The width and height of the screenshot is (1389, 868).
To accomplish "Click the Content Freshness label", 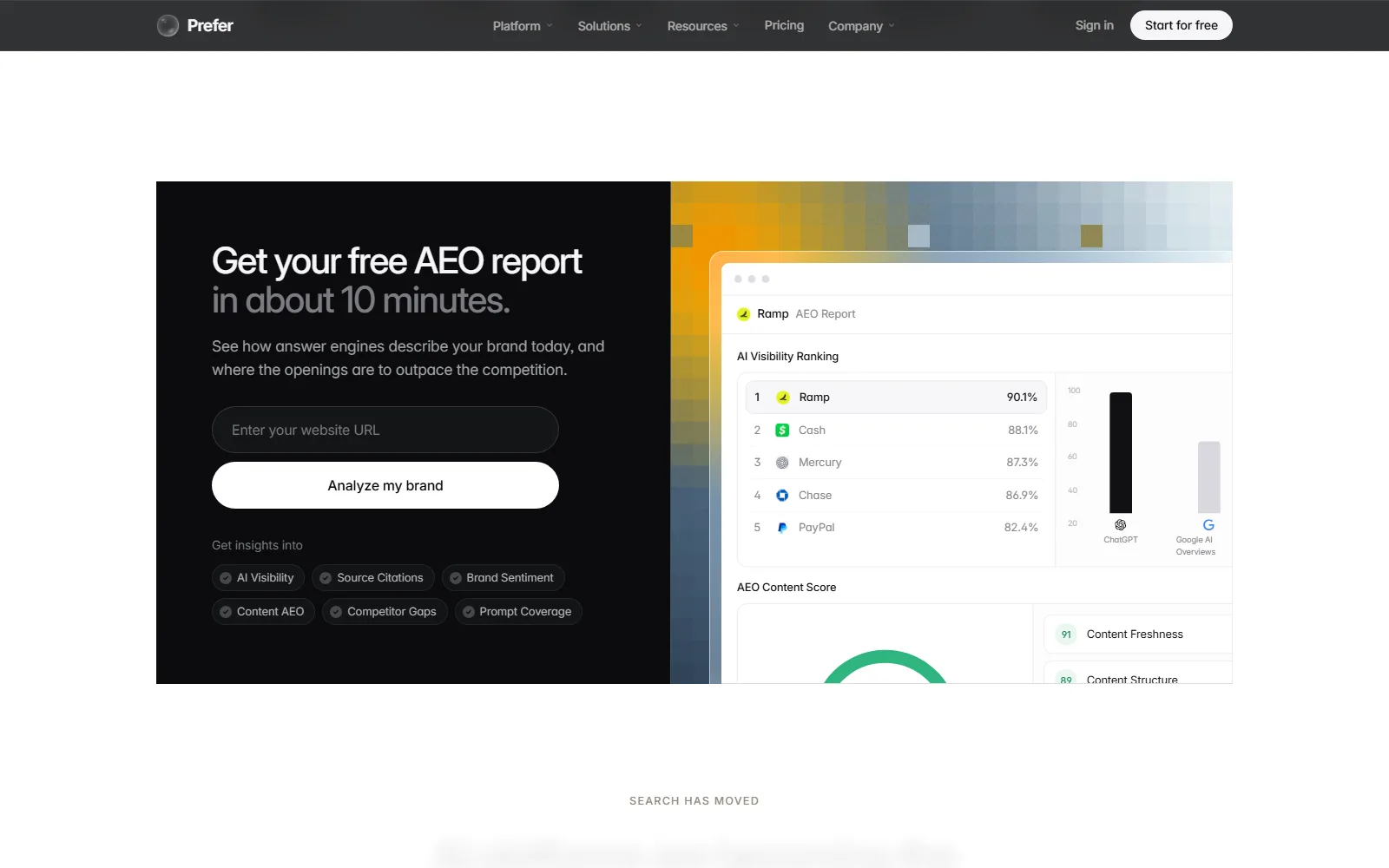I will (x=1135, y=635).
